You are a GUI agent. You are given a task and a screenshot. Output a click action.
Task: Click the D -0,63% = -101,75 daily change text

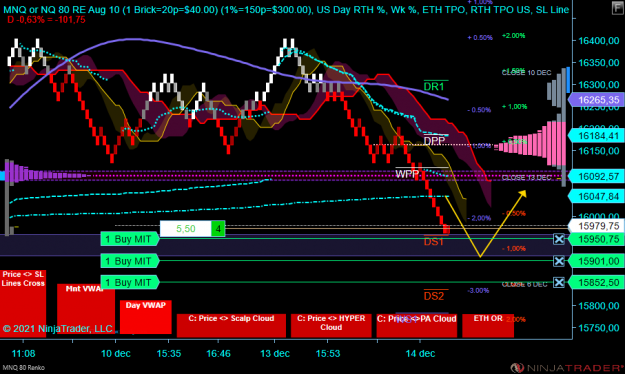[46, 20]
